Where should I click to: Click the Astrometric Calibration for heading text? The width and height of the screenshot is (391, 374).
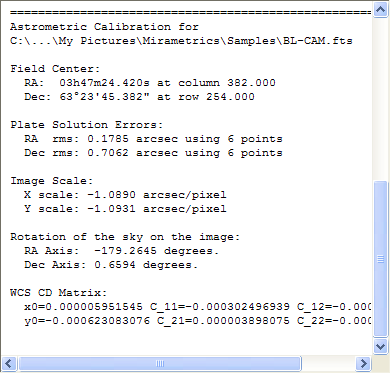tap(104, 27)
